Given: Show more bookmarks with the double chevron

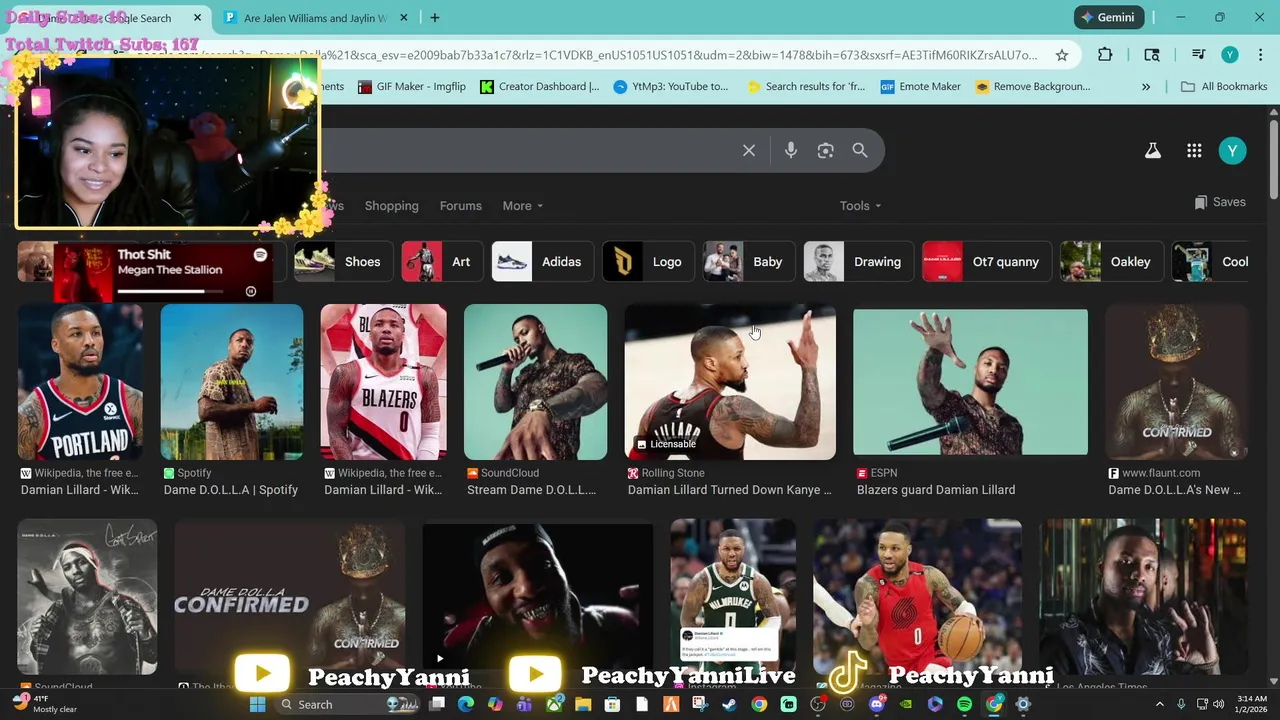Looking at the screenshot, I should [1146, 87].
